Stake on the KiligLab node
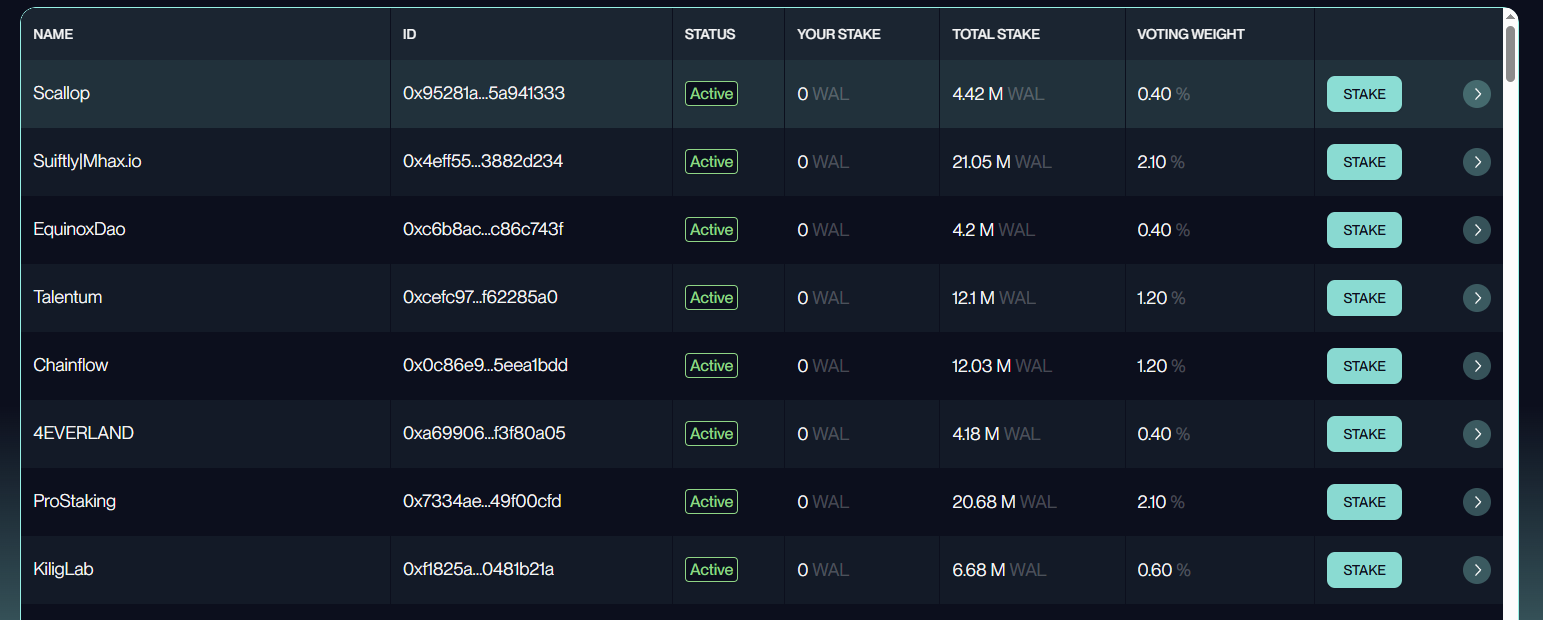 coord(1364,570)
